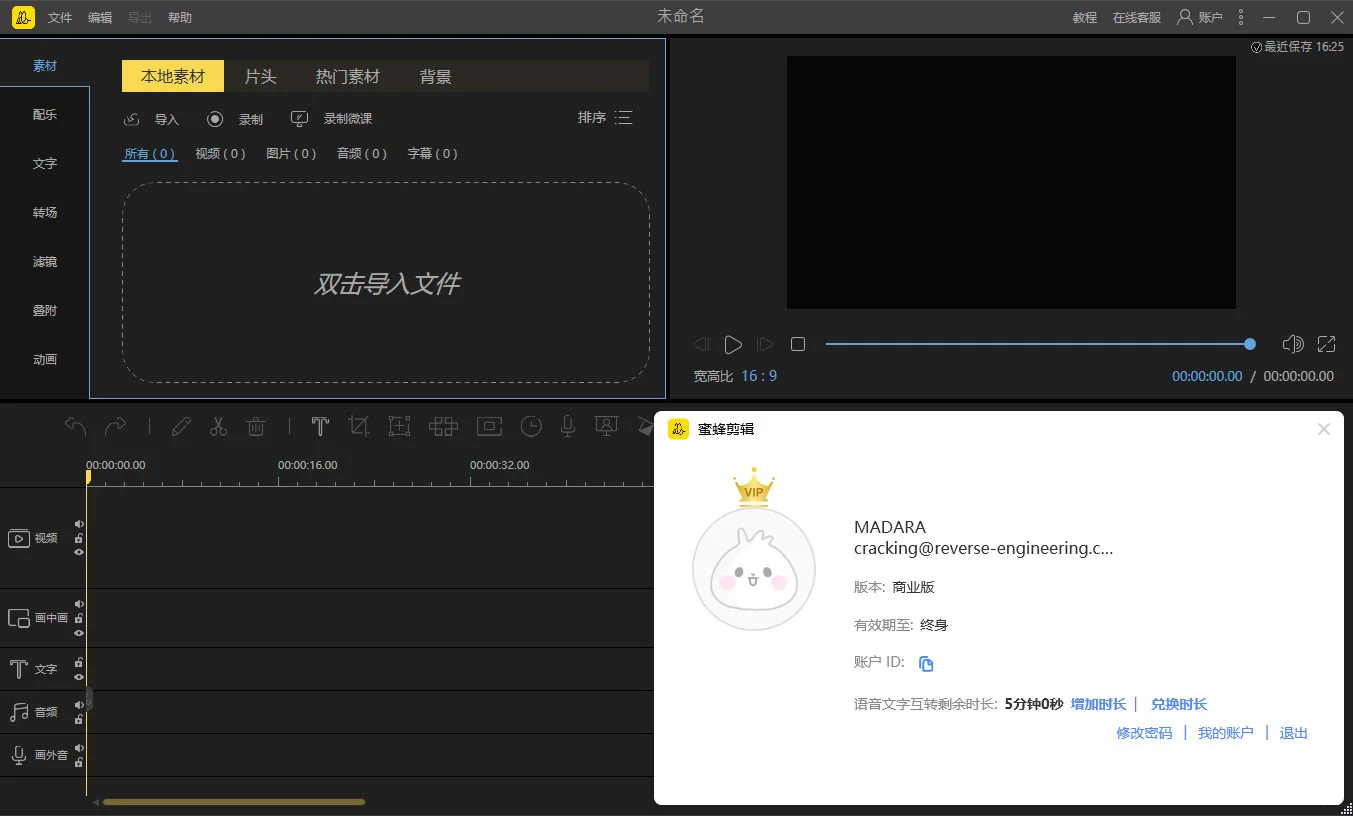Copy the account ID with the copy icon
This screenshot has height=816, width=1353.
(x=925, y=662)
